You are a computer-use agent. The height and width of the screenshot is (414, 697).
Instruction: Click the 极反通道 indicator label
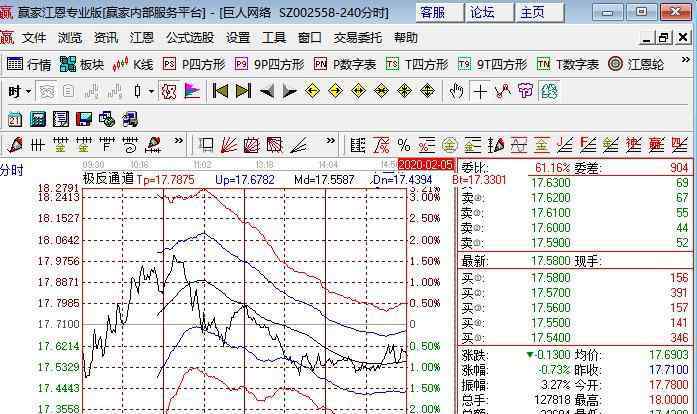tap(108, 179)
